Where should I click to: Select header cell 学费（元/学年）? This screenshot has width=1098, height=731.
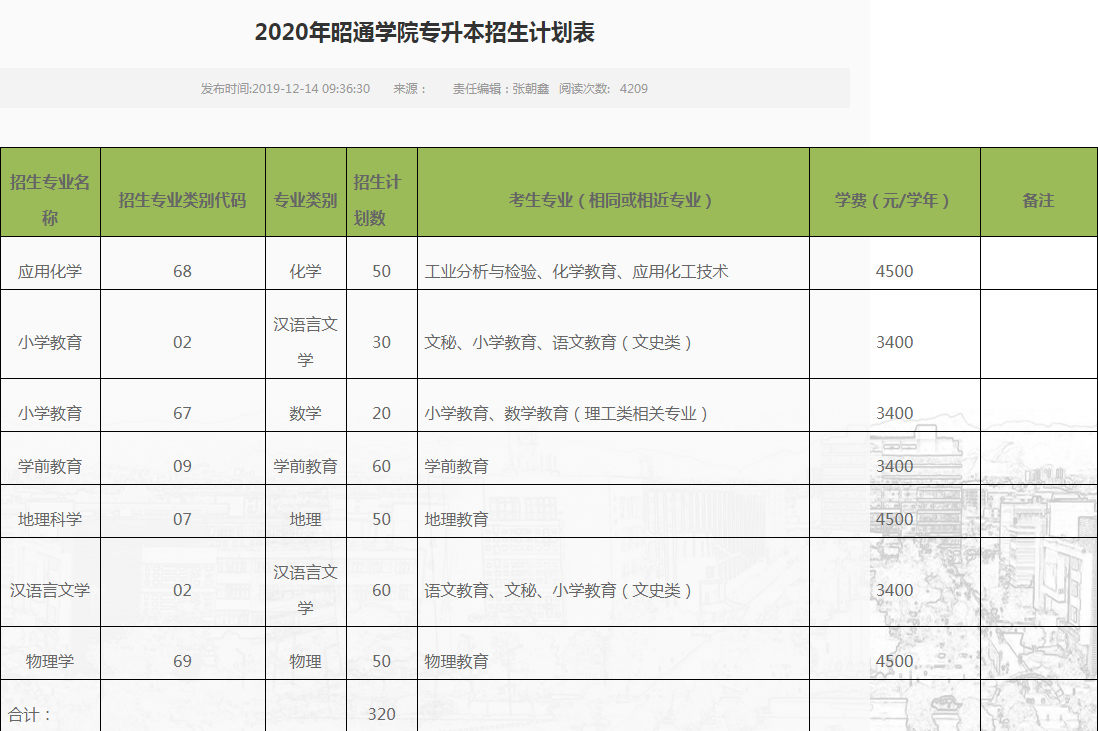(895, 192)
